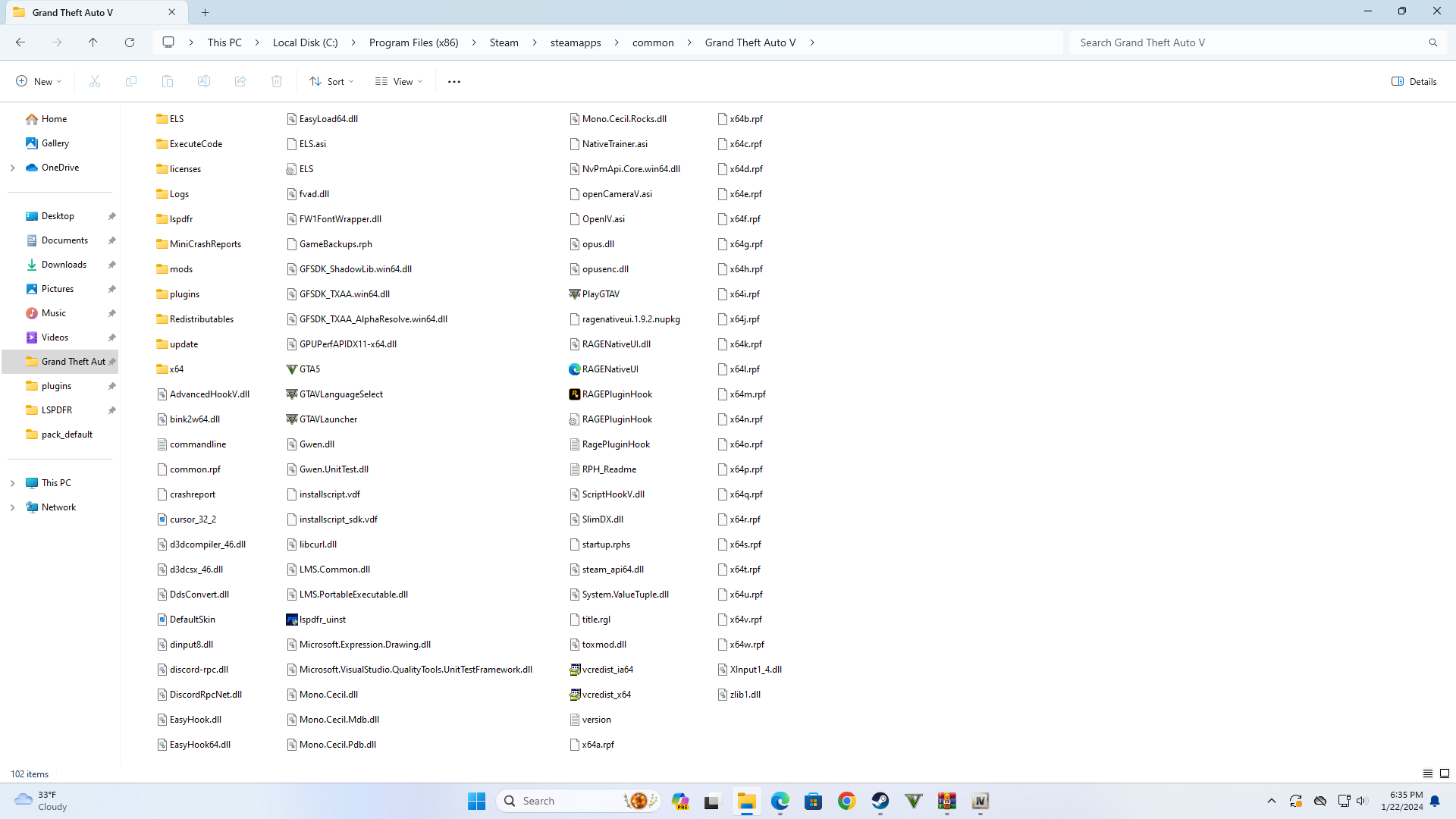
Task: Click the Cut scissors icon
Action: point(95,81)
